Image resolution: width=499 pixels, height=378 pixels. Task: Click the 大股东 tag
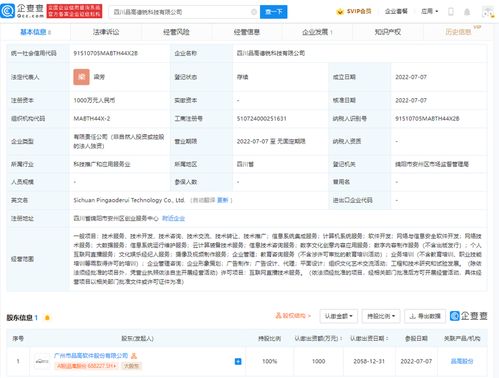point(131,366)
